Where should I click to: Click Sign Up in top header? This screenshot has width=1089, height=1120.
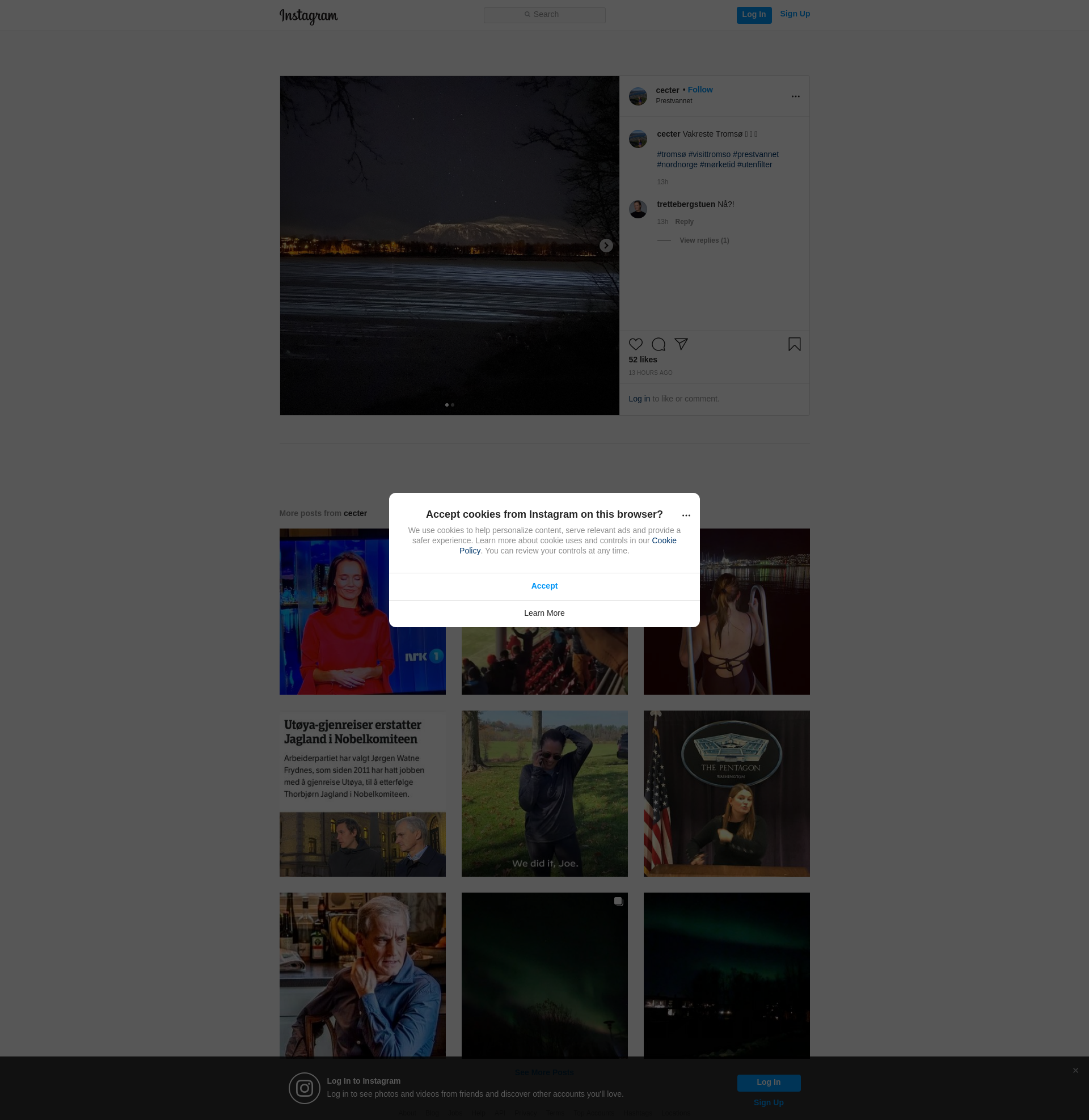[795, 14]
